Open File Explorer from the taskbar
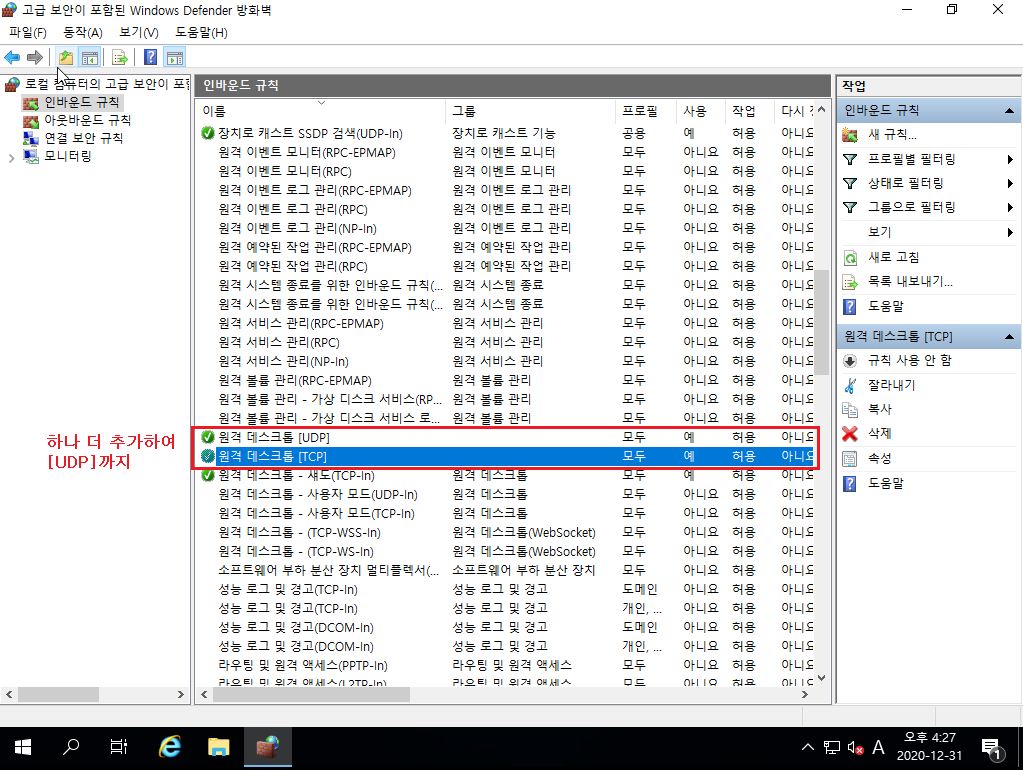Viewport: 1023px width, 770px height. 219,747
